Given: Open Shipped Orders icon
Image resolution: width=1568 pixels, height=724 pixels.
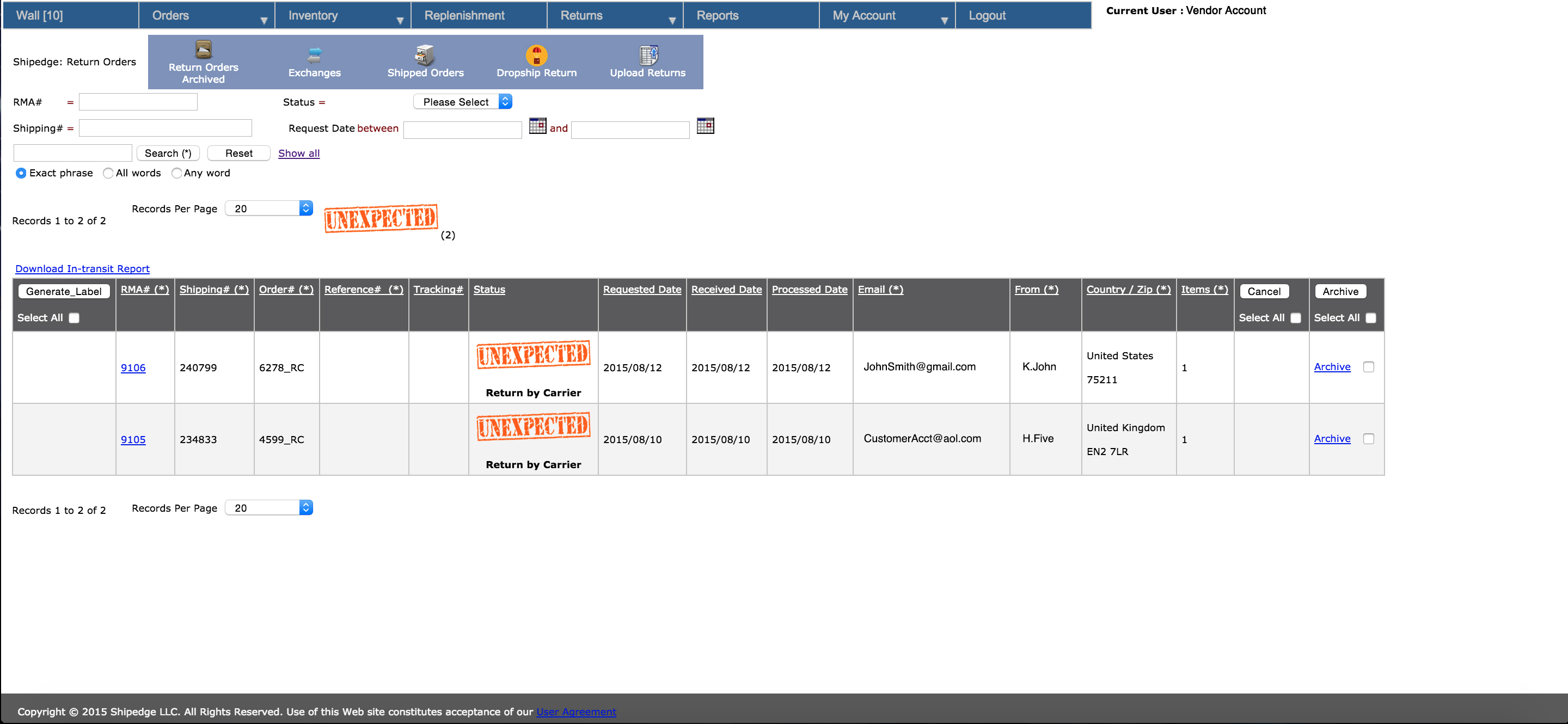Looking at the screenshot, I should click(x=424, y=55).
